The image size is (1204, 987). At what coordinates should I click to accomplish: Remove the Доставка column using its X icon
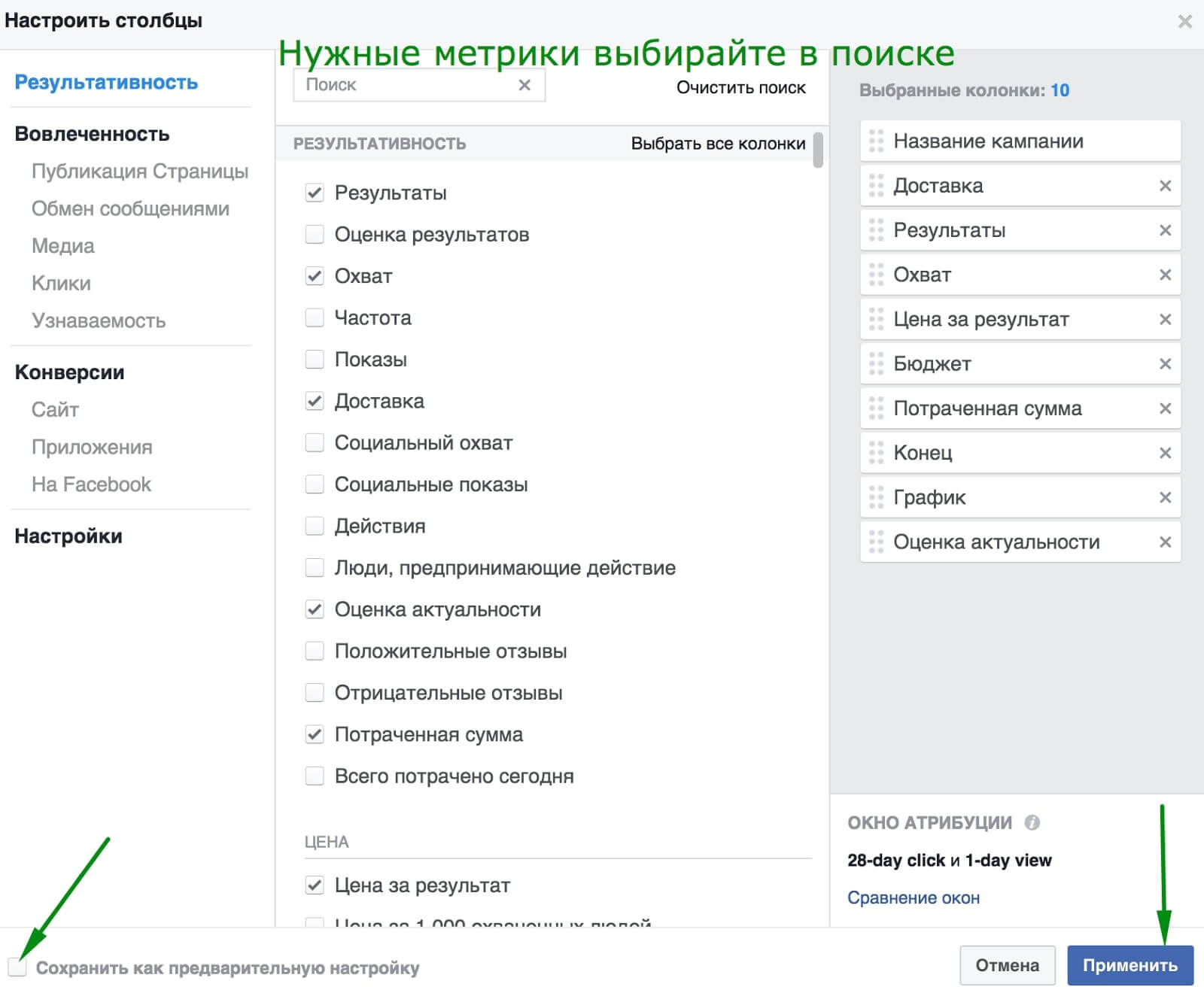click(1166, 186)
